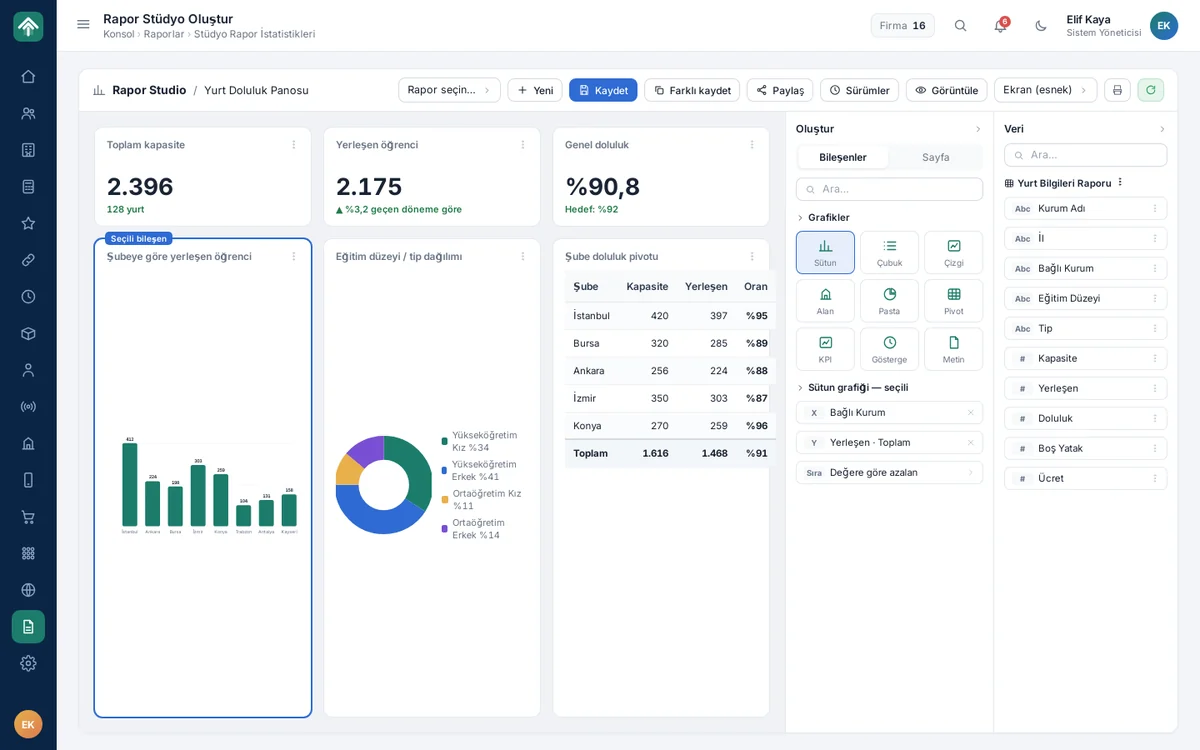The height and width of the screenshot is (750, 1200).
Task: Switch to the Sayfa tab
Action: coord(936,157)
